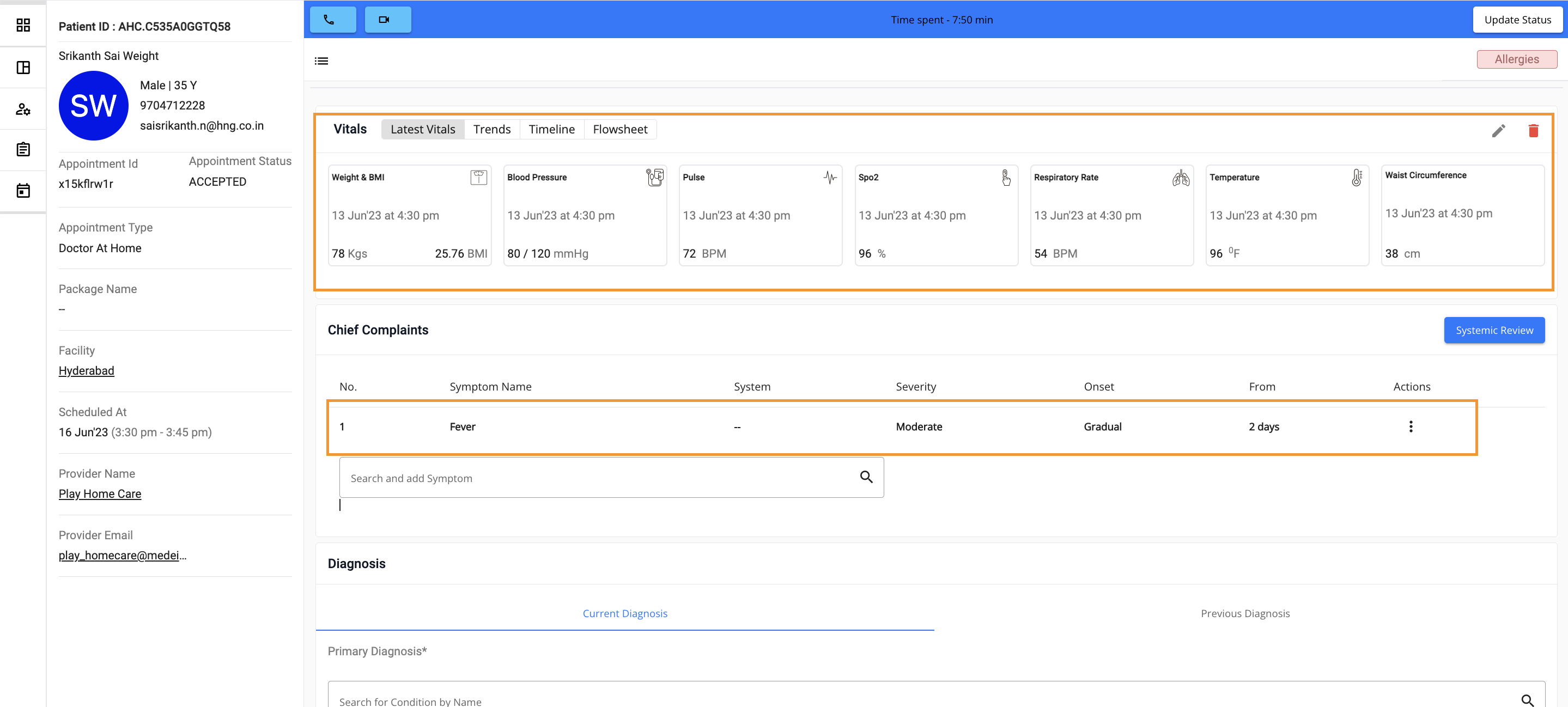Start a voice call with patient
The width and height of the screenshot is (1568, 707).
tap(332, 20)
